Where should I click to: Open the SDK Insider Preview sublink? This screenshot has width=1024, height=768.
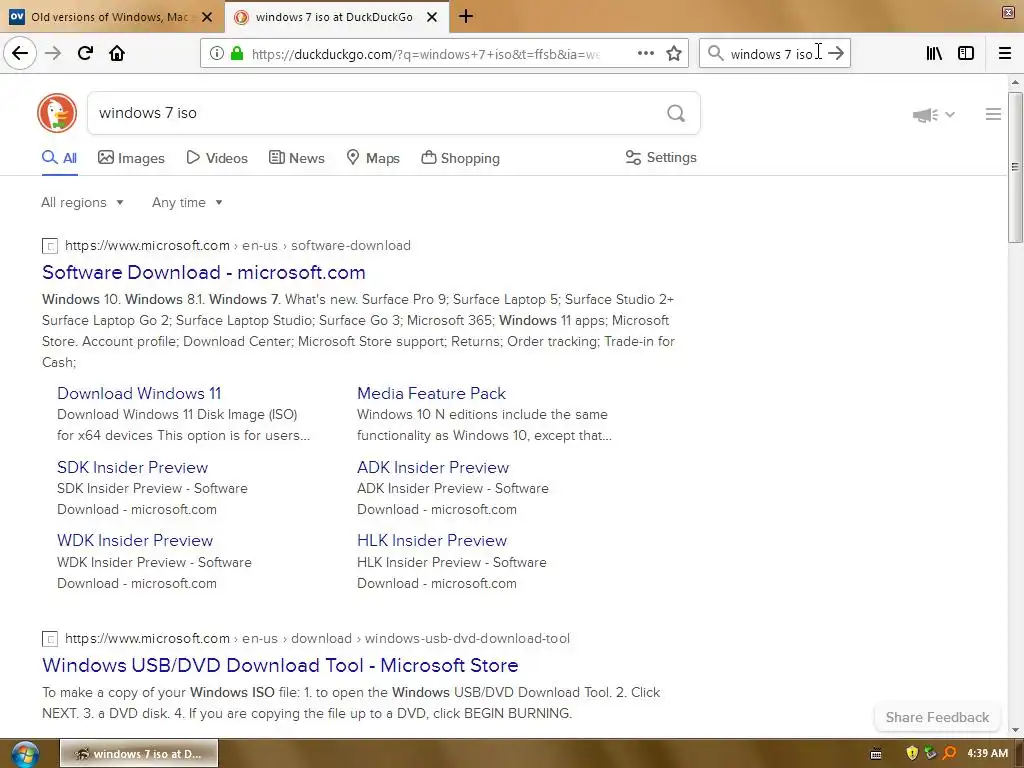click(133, 468)
